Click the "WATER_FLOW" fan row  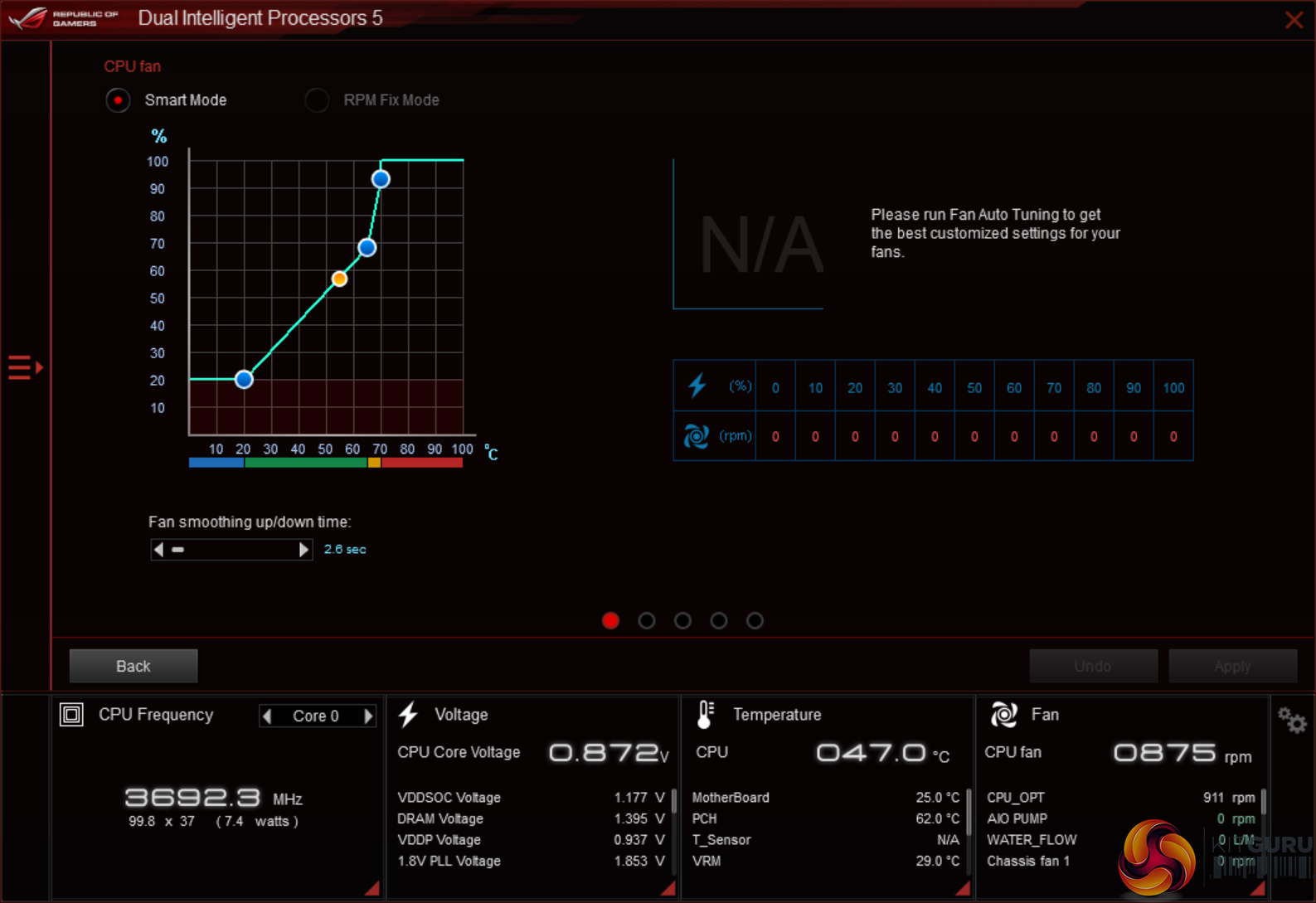coord(1121,840)
